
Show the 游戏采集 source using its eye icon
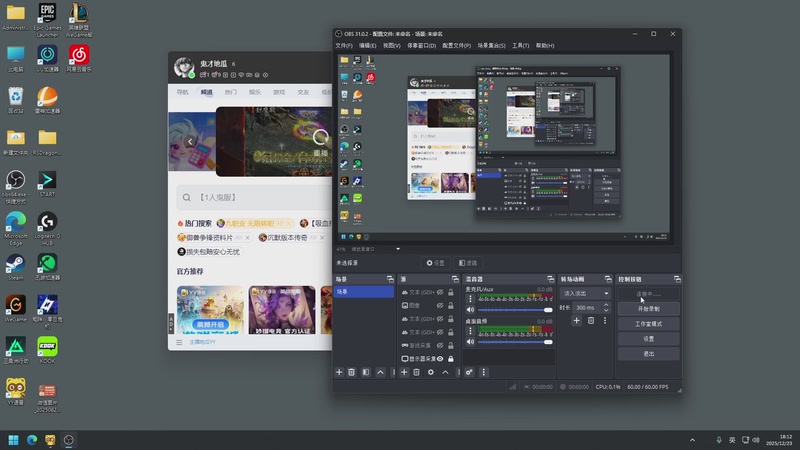440,345
